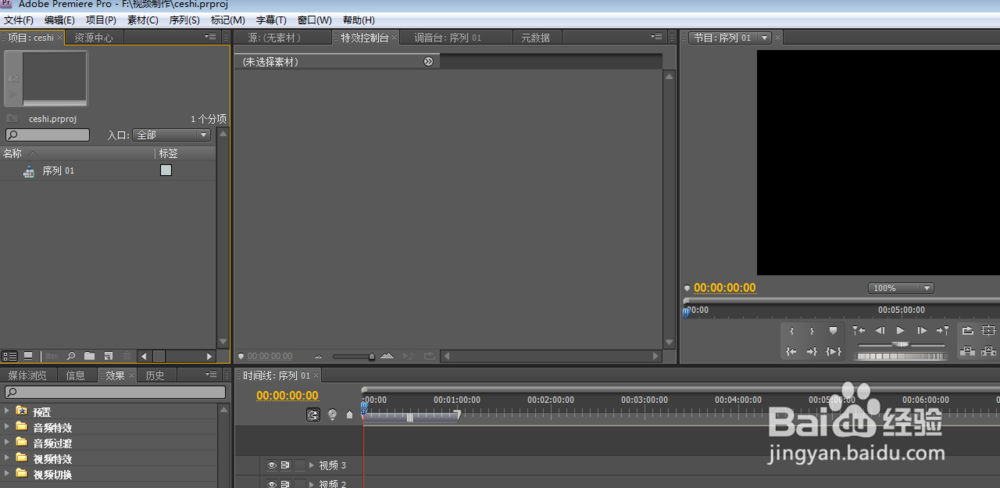
Task: Toggle track lock box on 视频 3
Action: coord(300,465)
